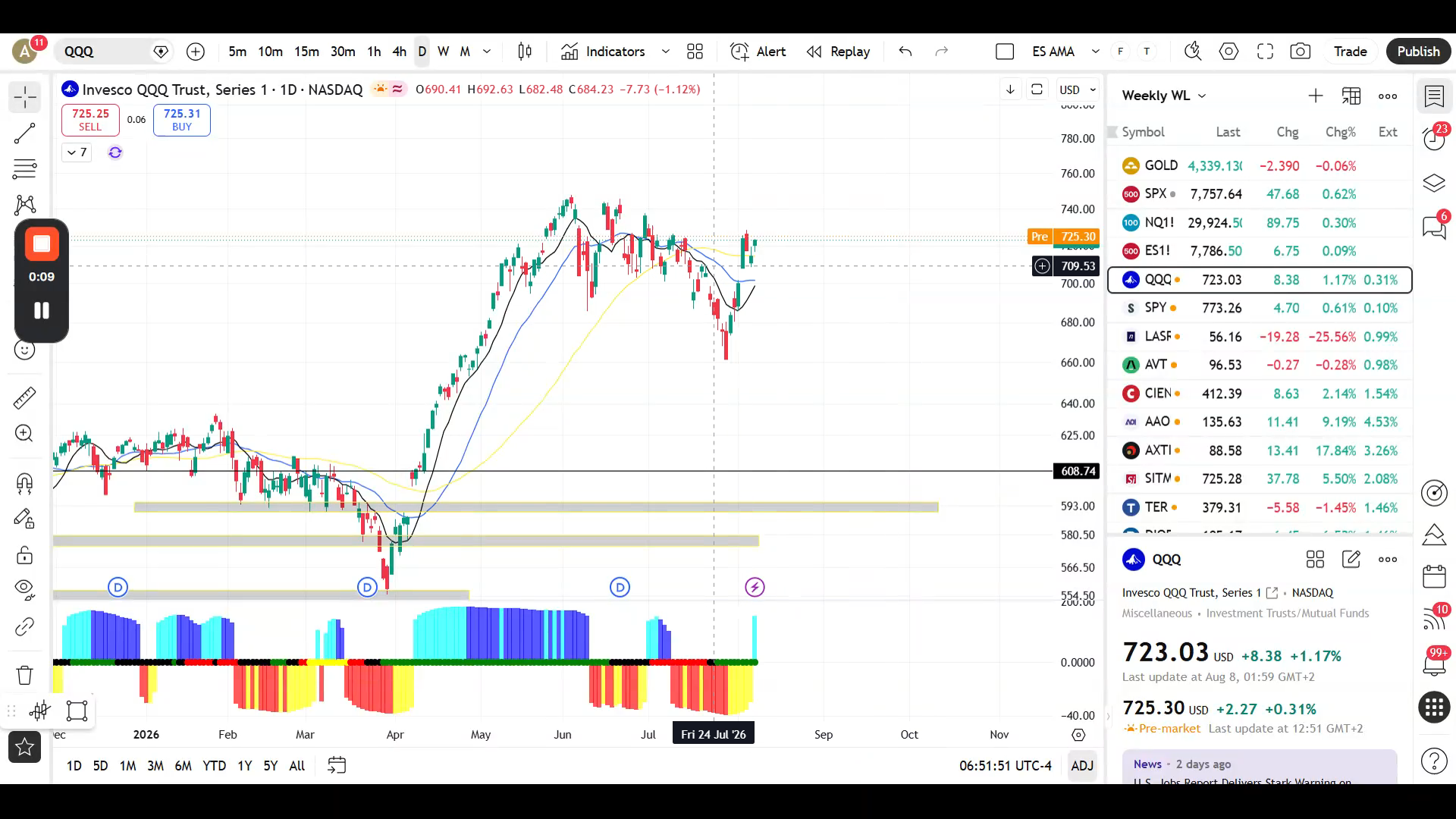The height and width of the screenshot is (819, 1456).
Task: Open time axis settings gear
Action: [1078, 735]
